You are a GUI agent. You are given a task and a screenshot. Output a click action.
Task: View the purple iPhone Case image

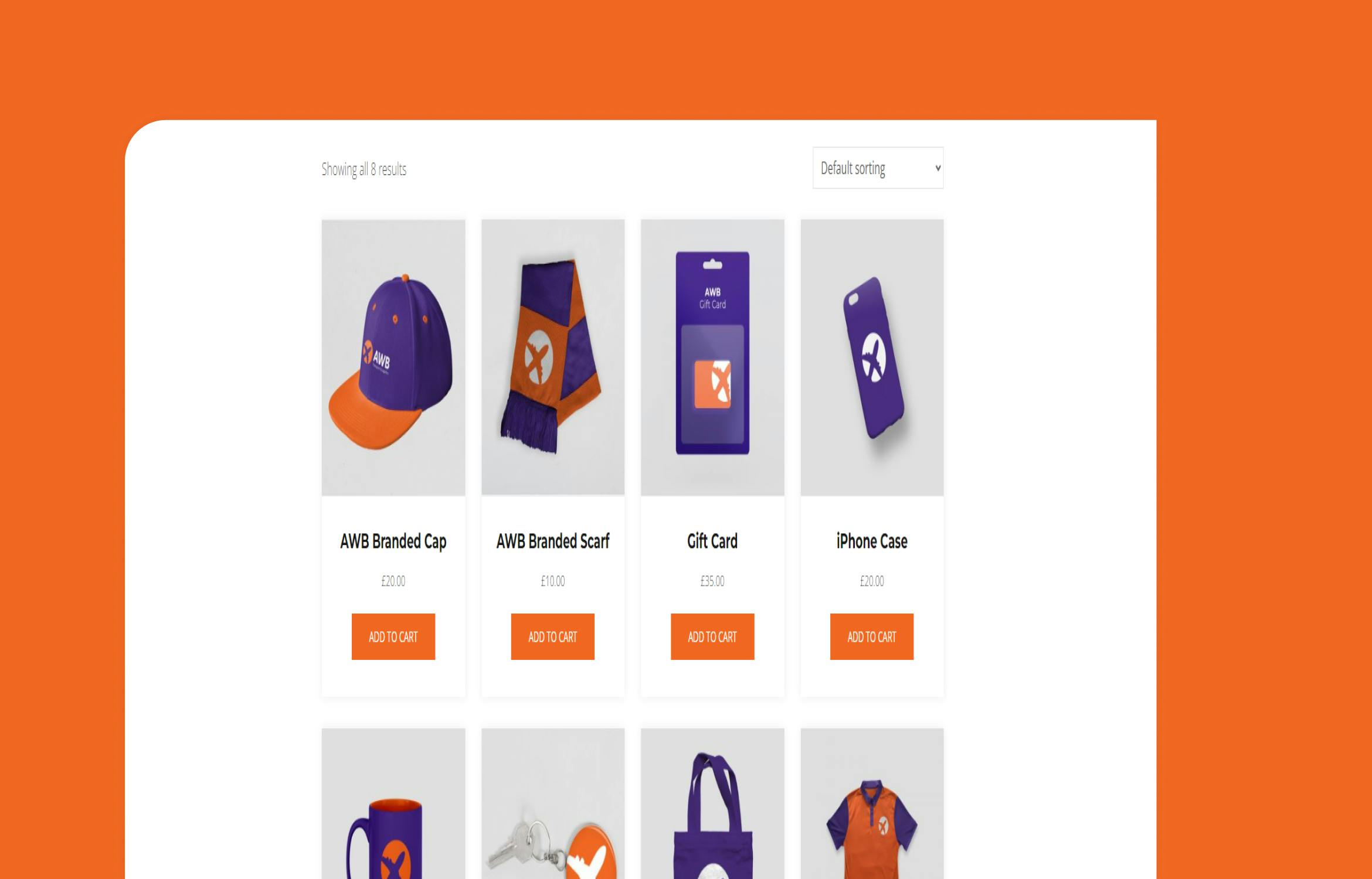click(x=872, y=357)
